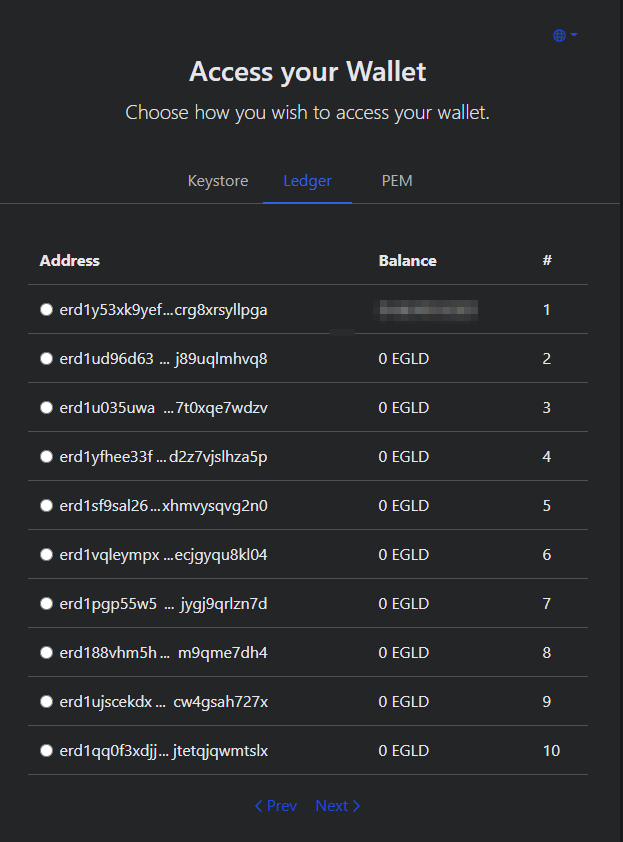
Task: Select address erd1vqleympx radio button
Action: point(46,554)
